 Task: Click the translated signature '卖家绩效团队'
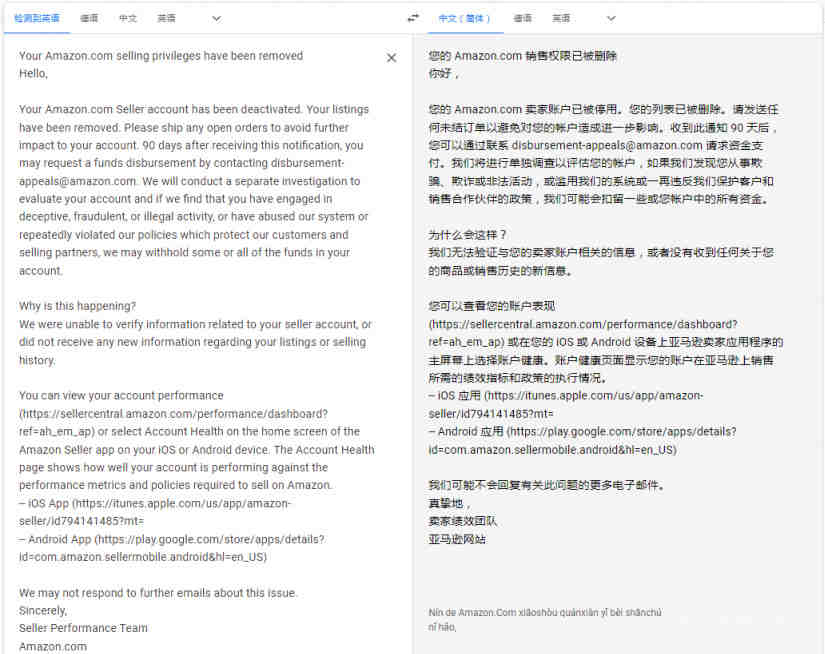(x=463, y=521)
